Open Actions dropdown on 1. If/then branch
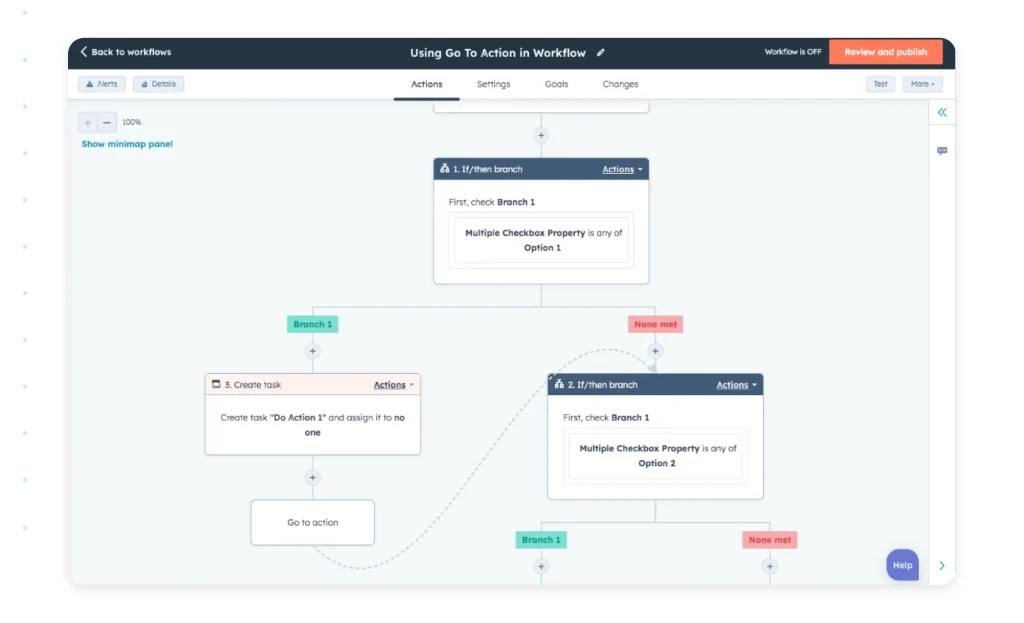 point(622,169)
